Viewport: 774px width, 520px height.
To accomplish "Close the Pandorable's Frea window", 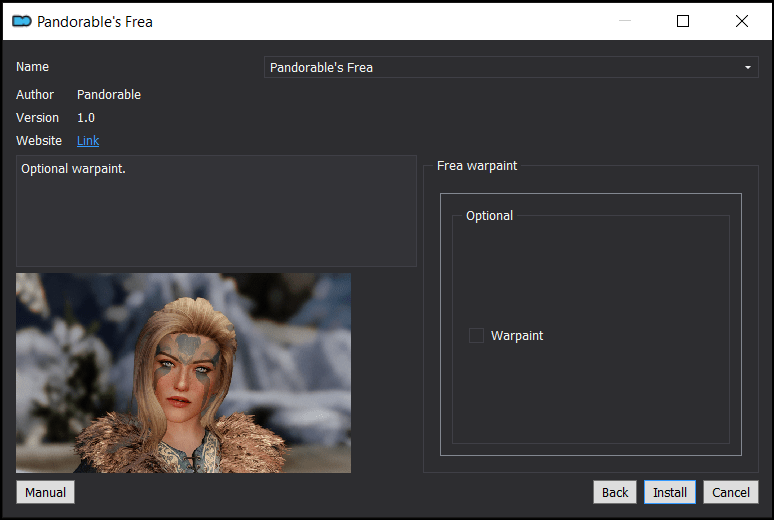I will (x=741, y=21).
